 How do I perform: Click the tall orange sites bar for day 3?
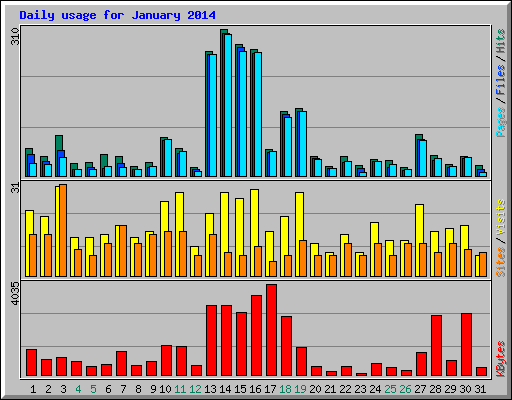click(63, 230)
